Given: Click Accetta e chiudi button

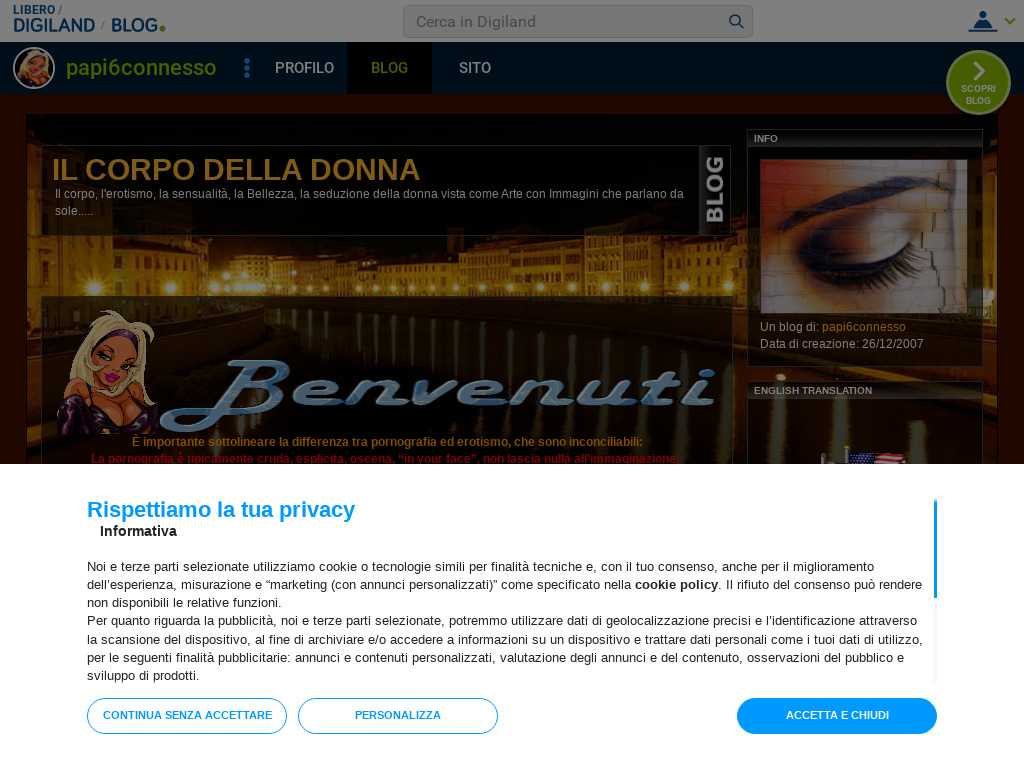Looking at the screenshot, I should 837,716.
